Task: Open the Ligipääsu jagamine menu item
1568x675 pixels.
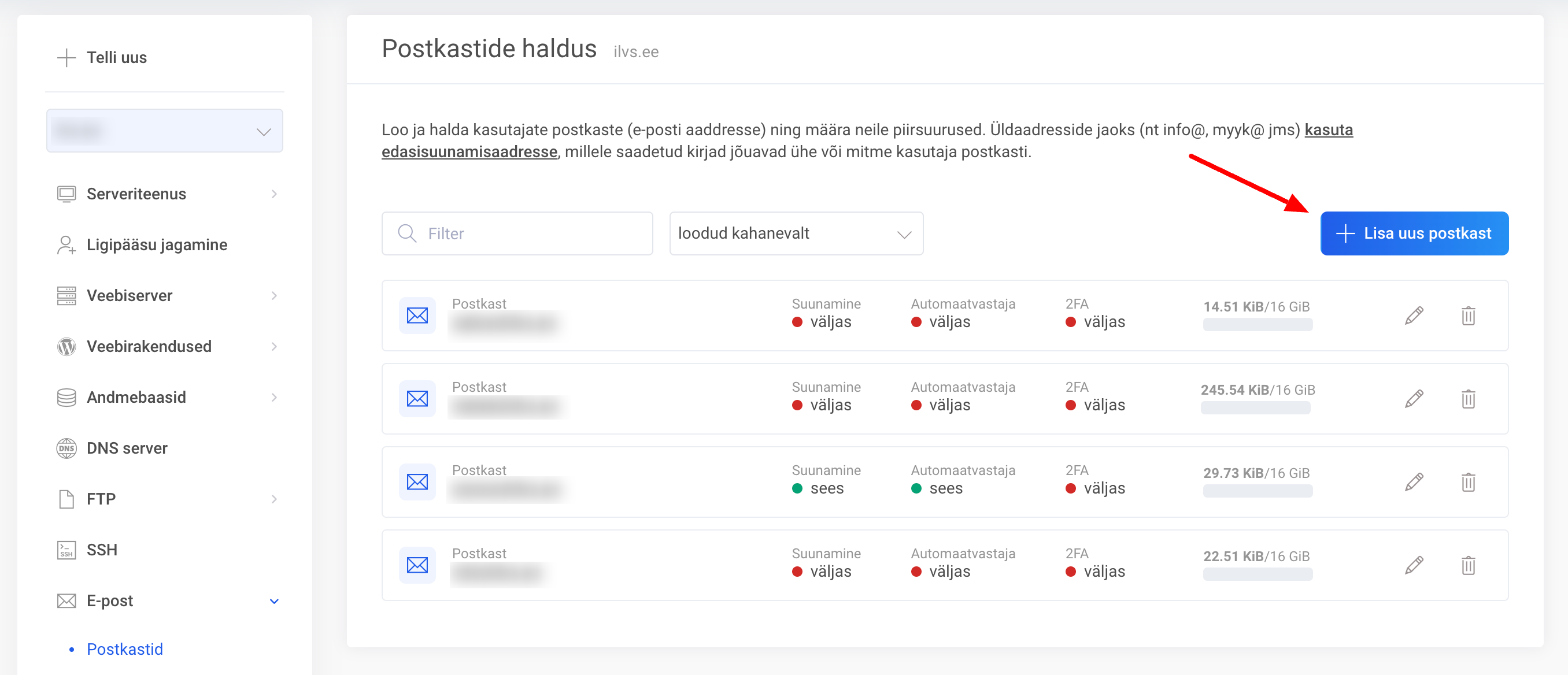Action: point(157,244)
